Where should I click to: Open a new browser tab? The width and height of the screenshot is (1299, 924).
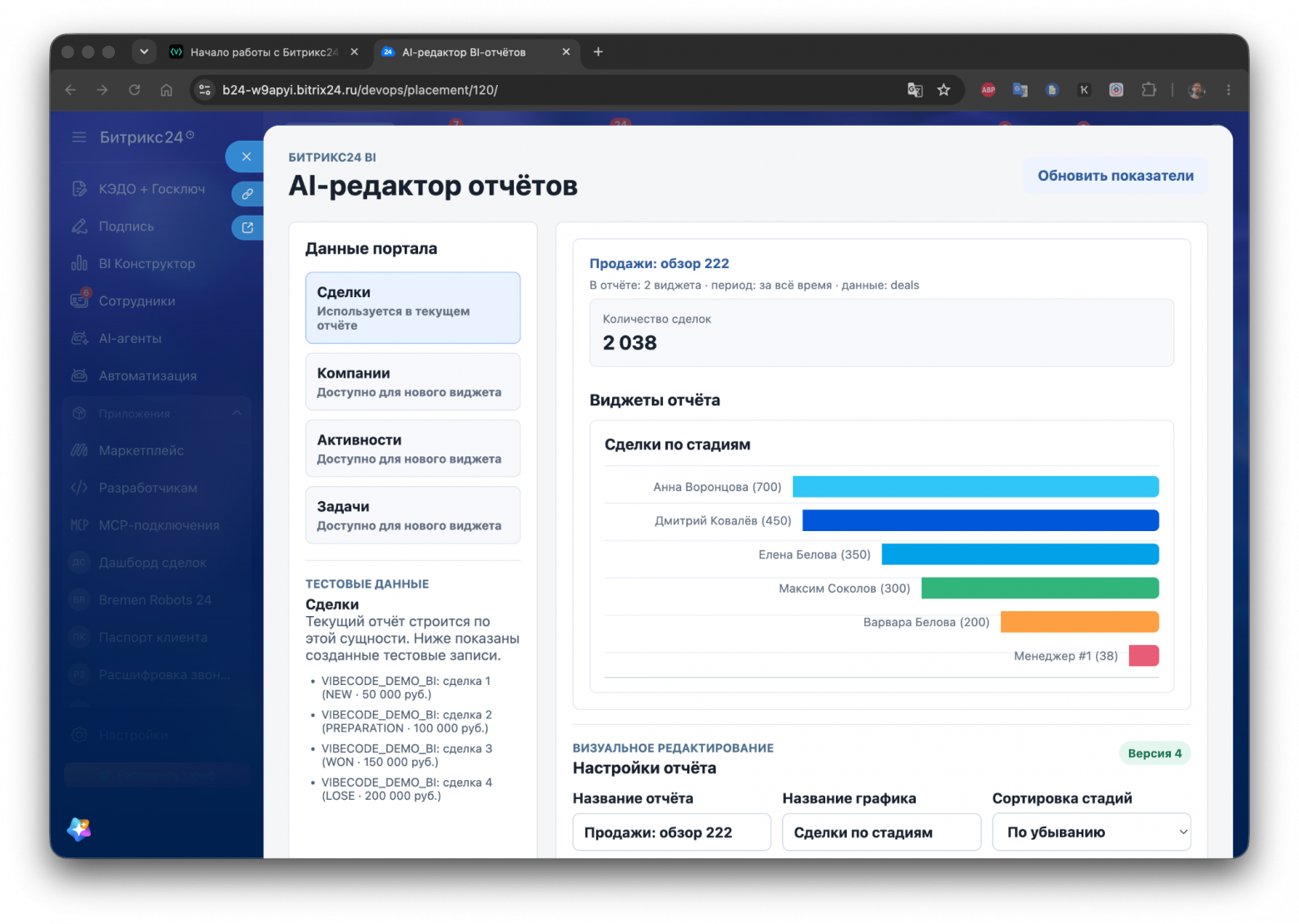pos(598,52)
